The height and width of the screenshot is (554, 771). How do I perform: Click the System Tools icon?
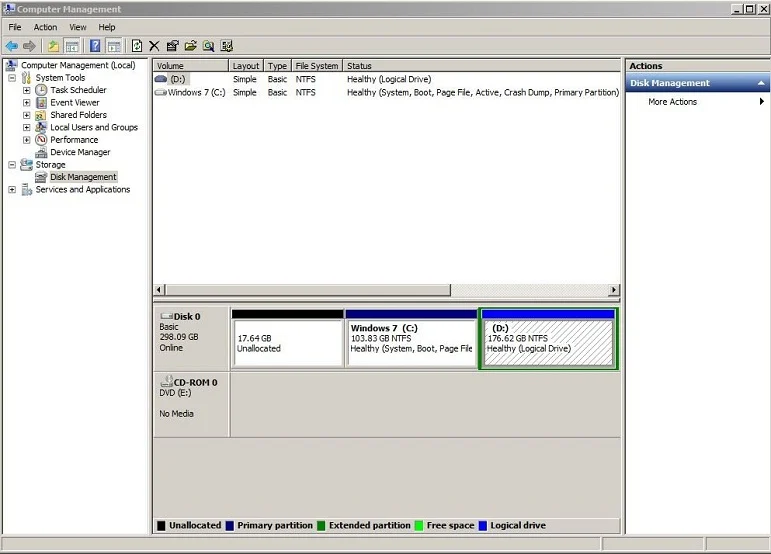point(27,78)
